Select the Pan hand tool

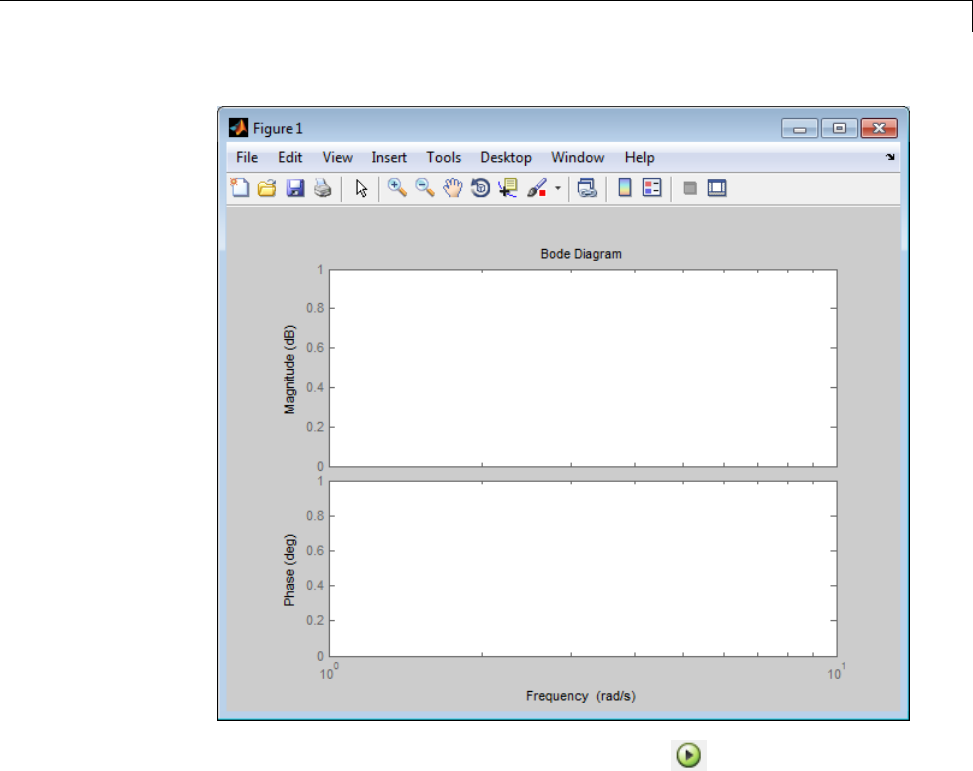(453, 187)
